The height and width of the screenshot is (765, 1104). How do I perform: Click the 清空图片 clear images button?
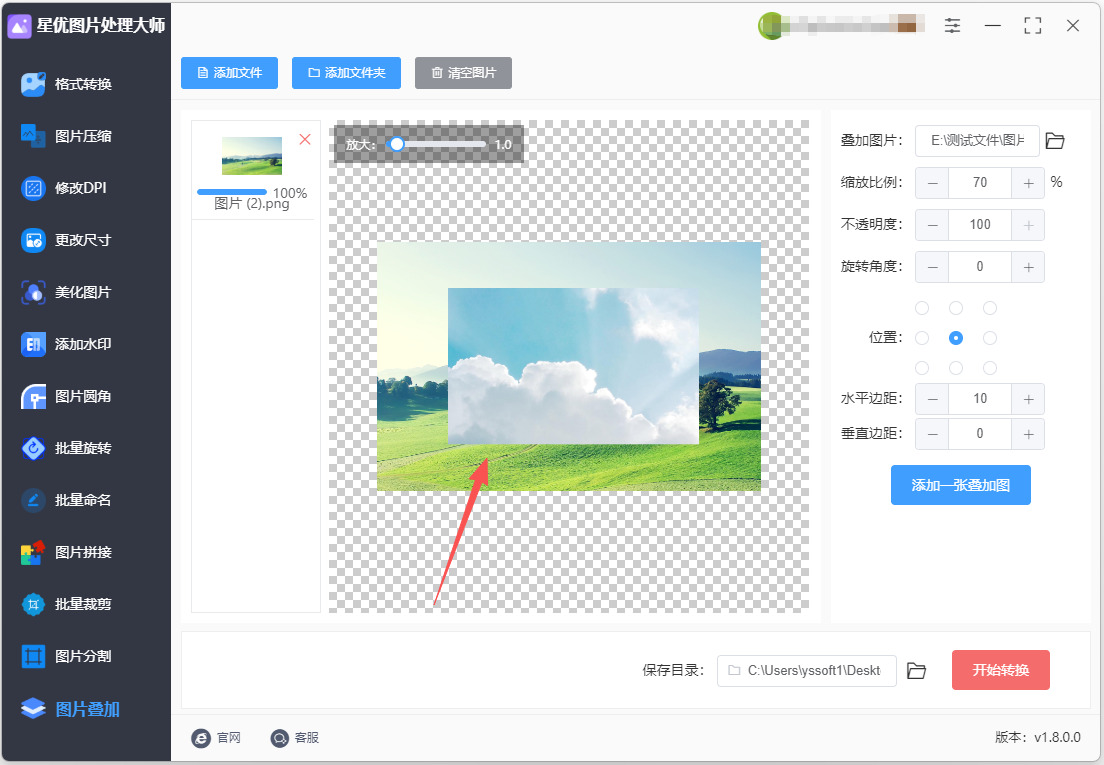[x=463, y=73]
